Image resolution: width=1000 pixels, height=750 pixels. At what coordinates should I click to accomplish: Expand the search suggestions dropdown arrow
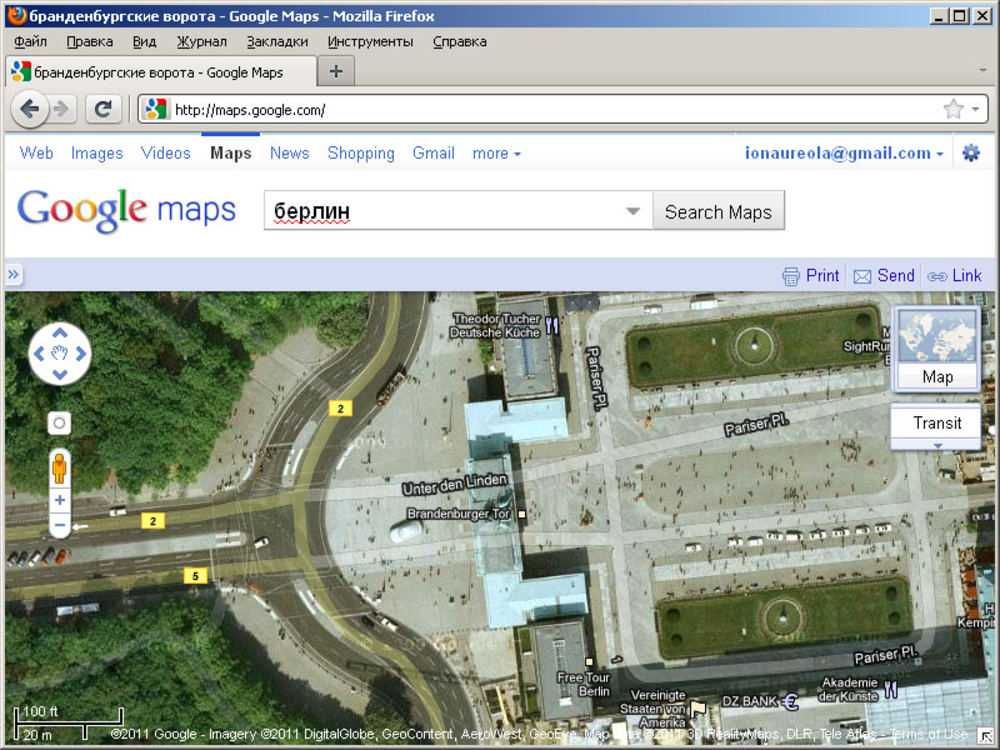pyautogui.click(x=632, y=211)
